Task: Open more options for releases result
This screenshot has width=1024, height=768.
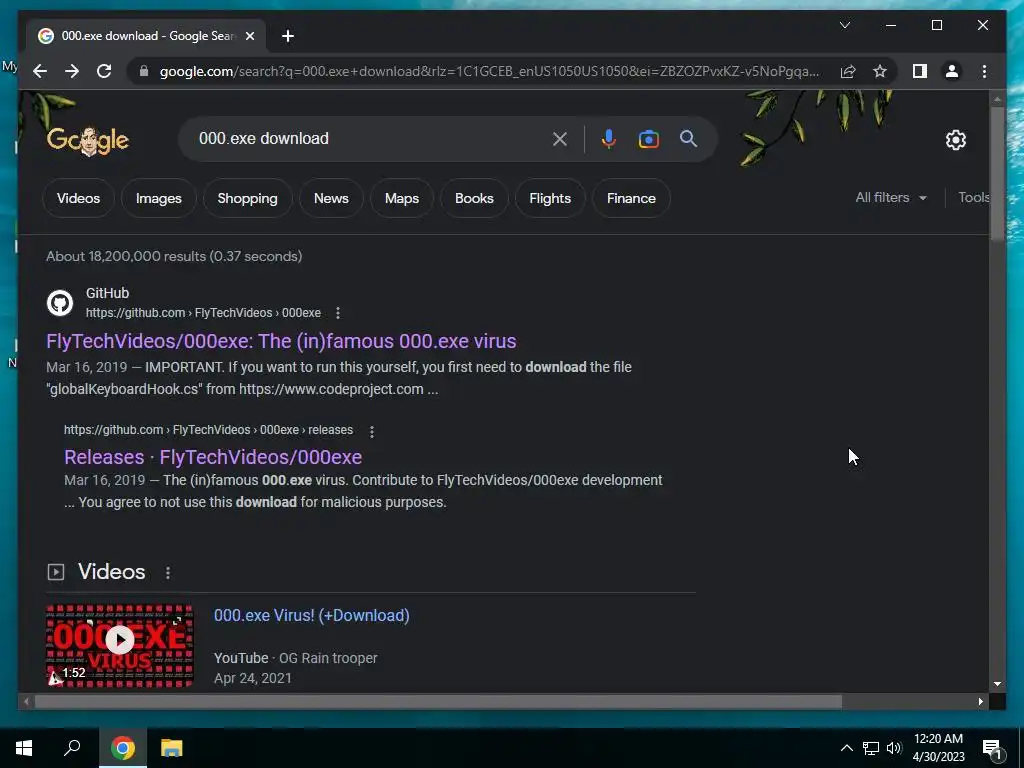Action: (x=372, y=431)
